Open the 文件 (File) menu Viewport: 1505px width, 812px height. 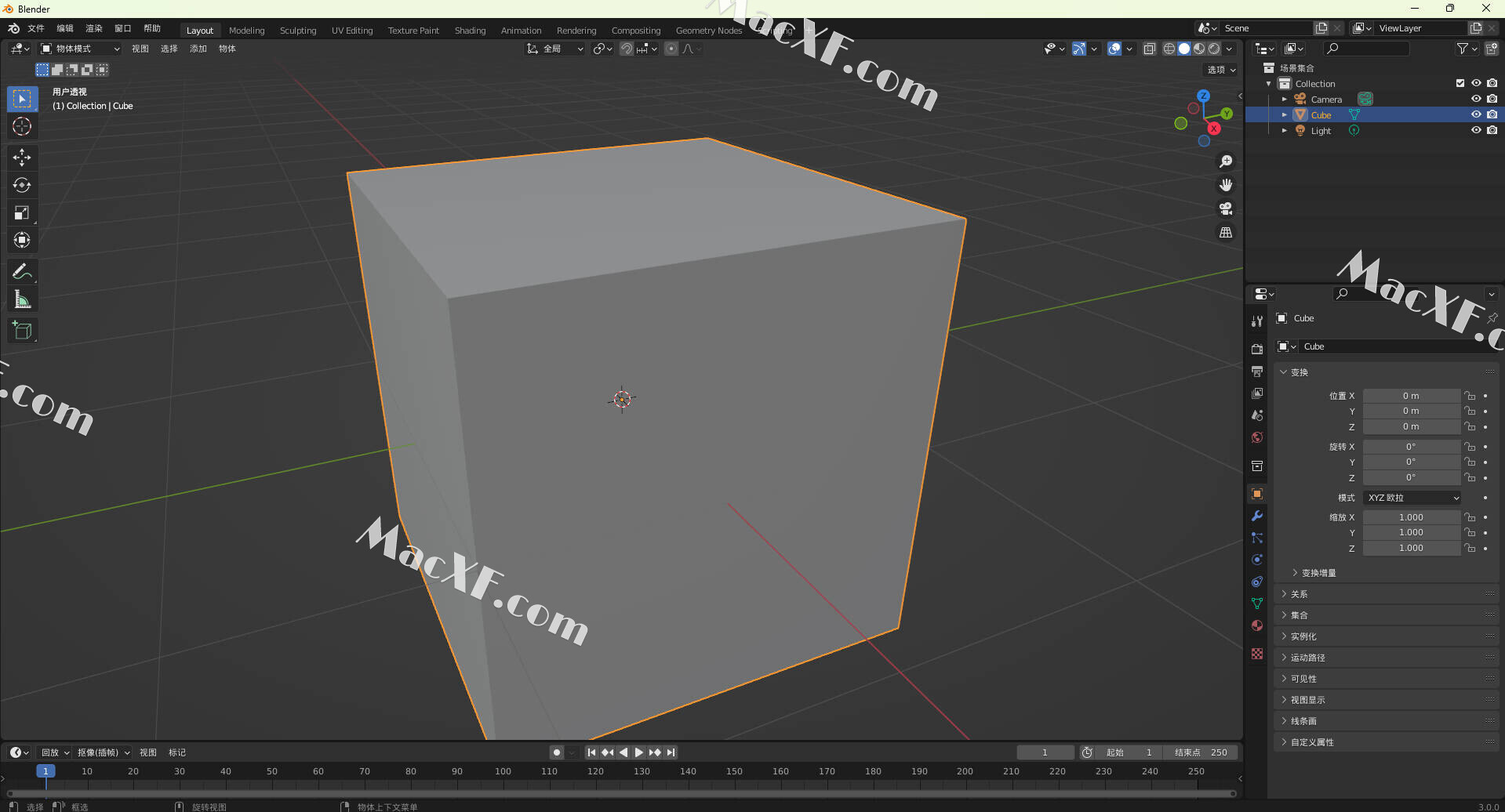click(x=36, y=28)
